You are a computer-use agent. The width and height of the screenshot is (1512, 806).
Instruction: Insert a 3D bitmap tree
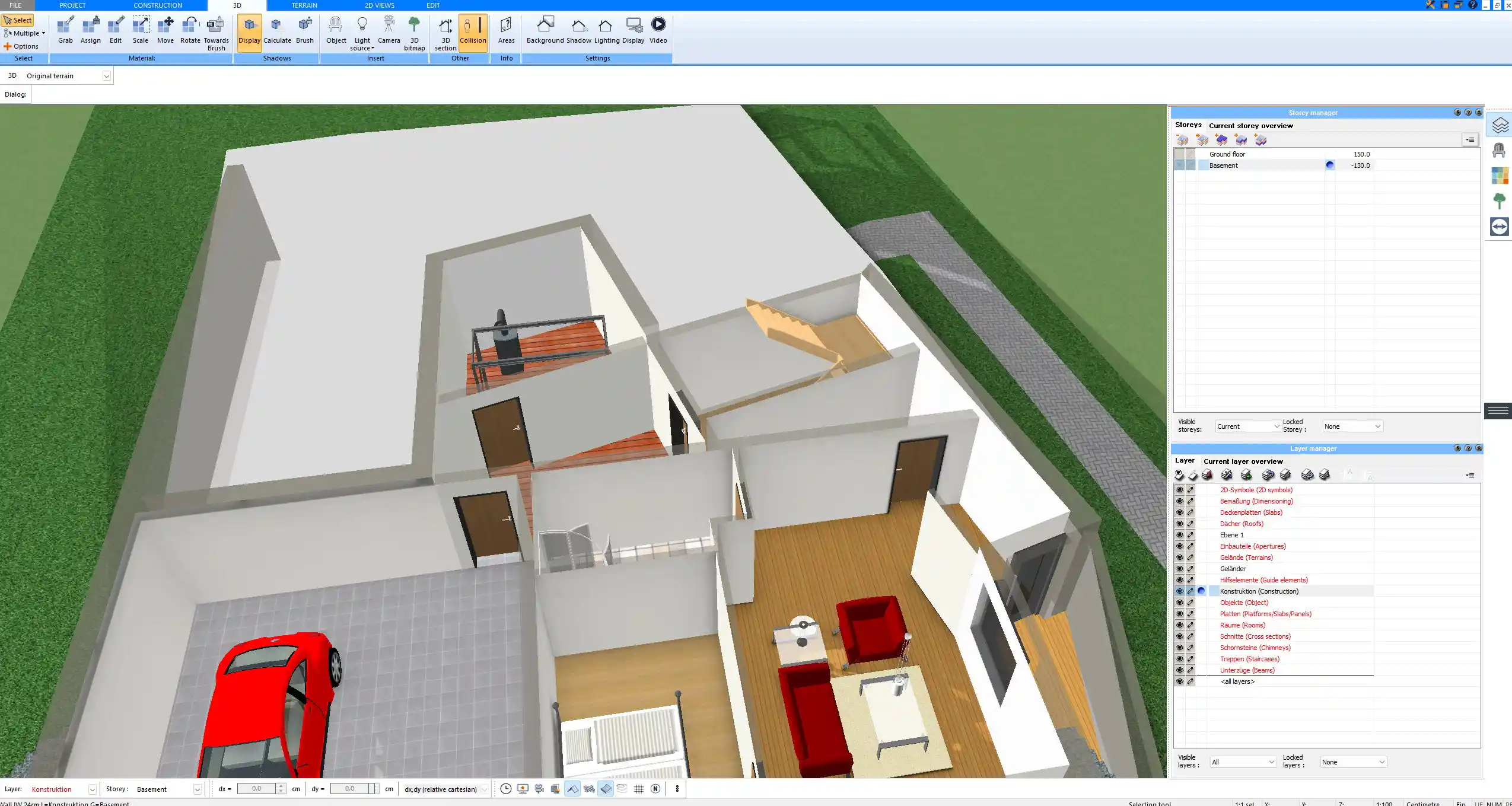coord(414,33)
